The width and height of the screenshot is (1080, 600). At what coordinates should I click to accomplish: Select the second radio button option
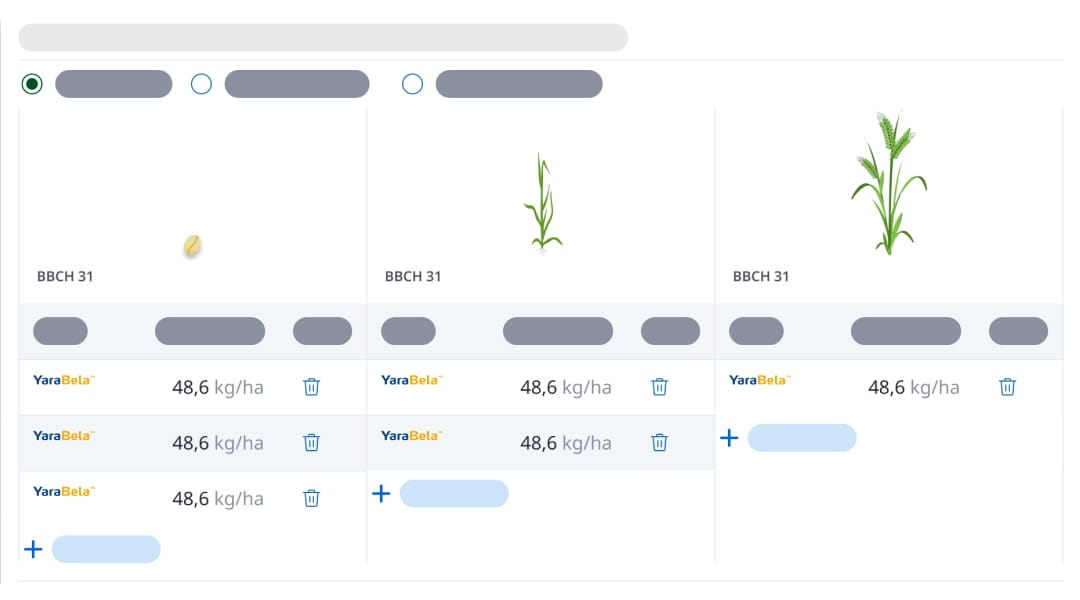coord(201,83)
